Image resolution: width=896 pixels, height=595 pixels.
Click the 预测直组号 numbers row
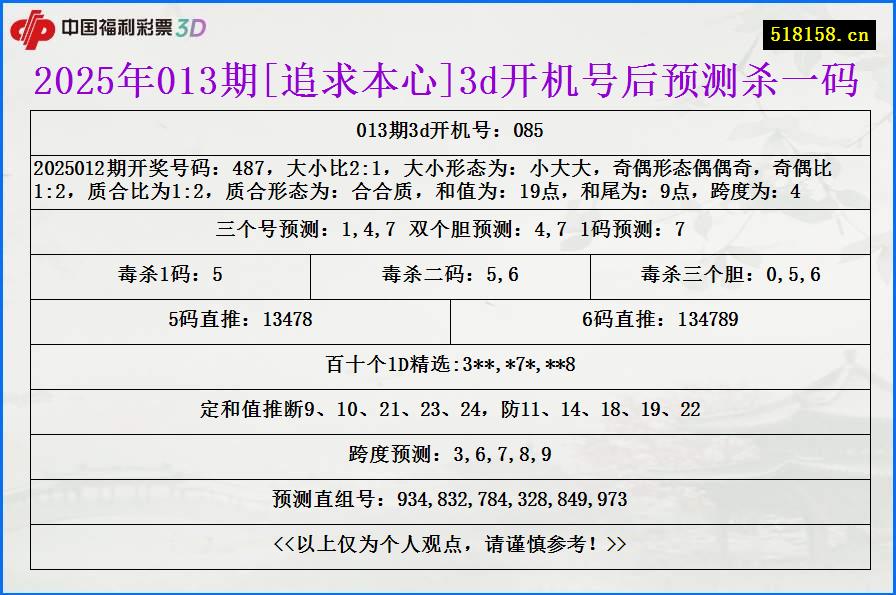[448, 496]
